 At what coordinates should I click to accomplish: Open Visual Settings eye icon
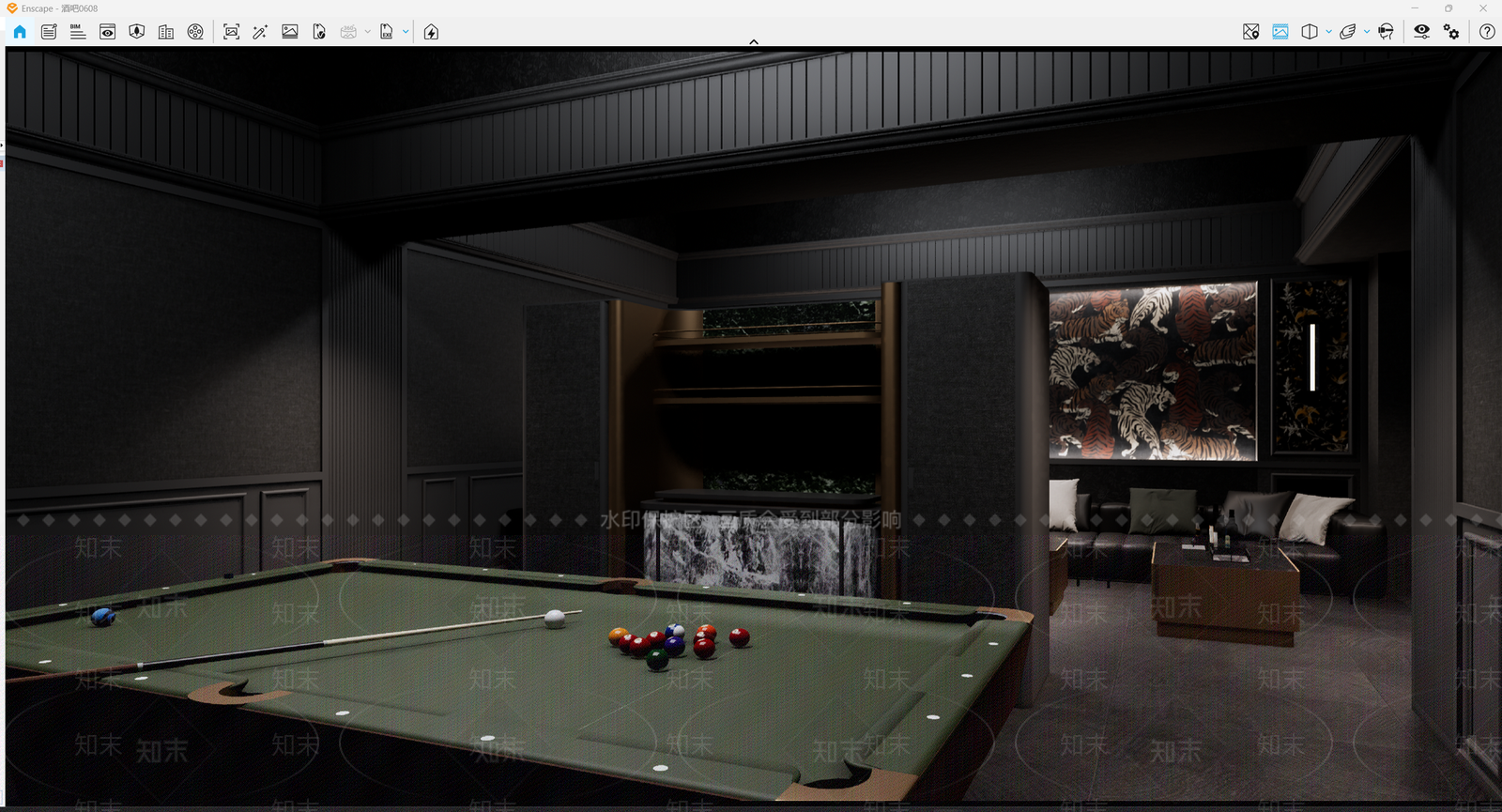tap(1422, 32)
